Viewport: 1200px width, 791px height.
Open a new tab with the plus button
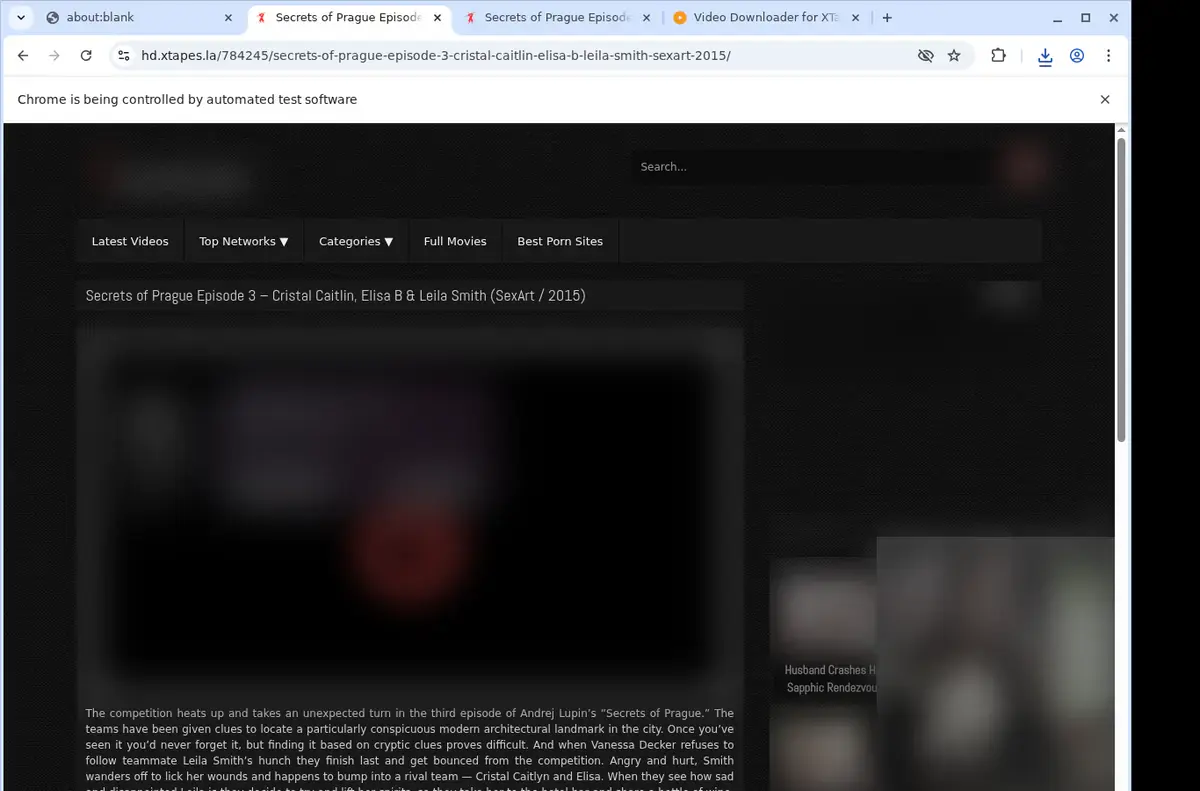click(887, 18)
